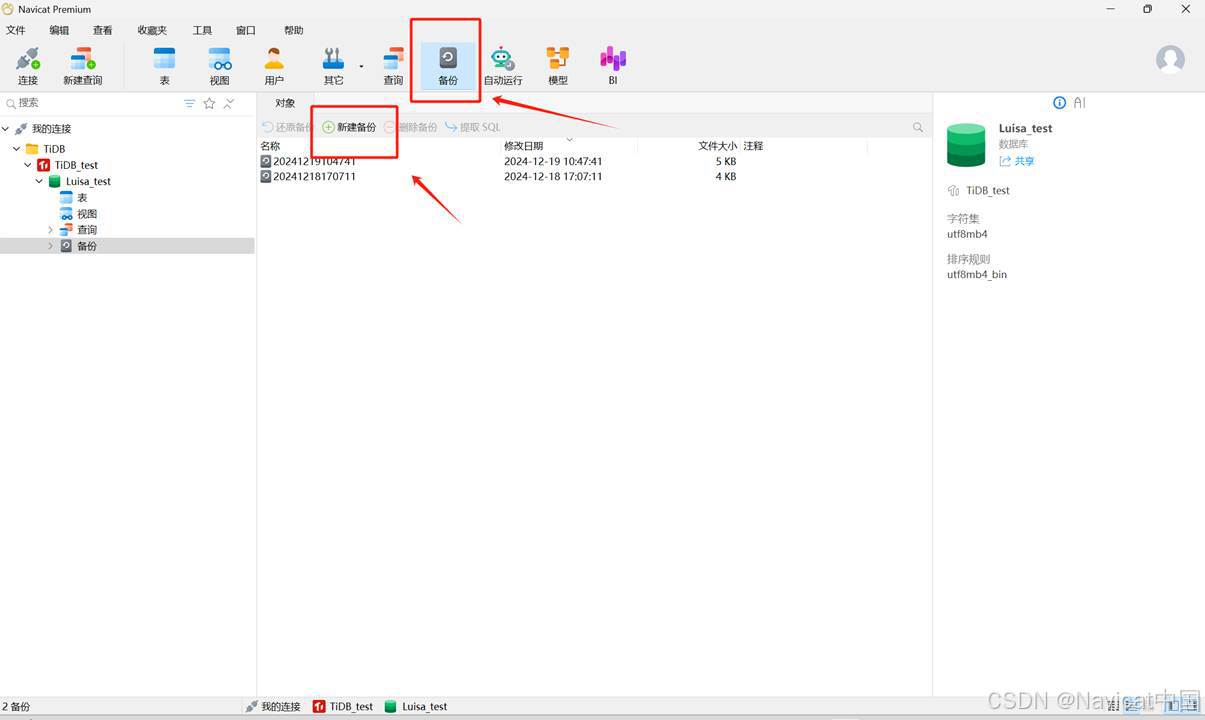Viewport: 1205px width, 720px height.
Task: Open the 其它 dropdown arrow
Action: coord(362,67)
